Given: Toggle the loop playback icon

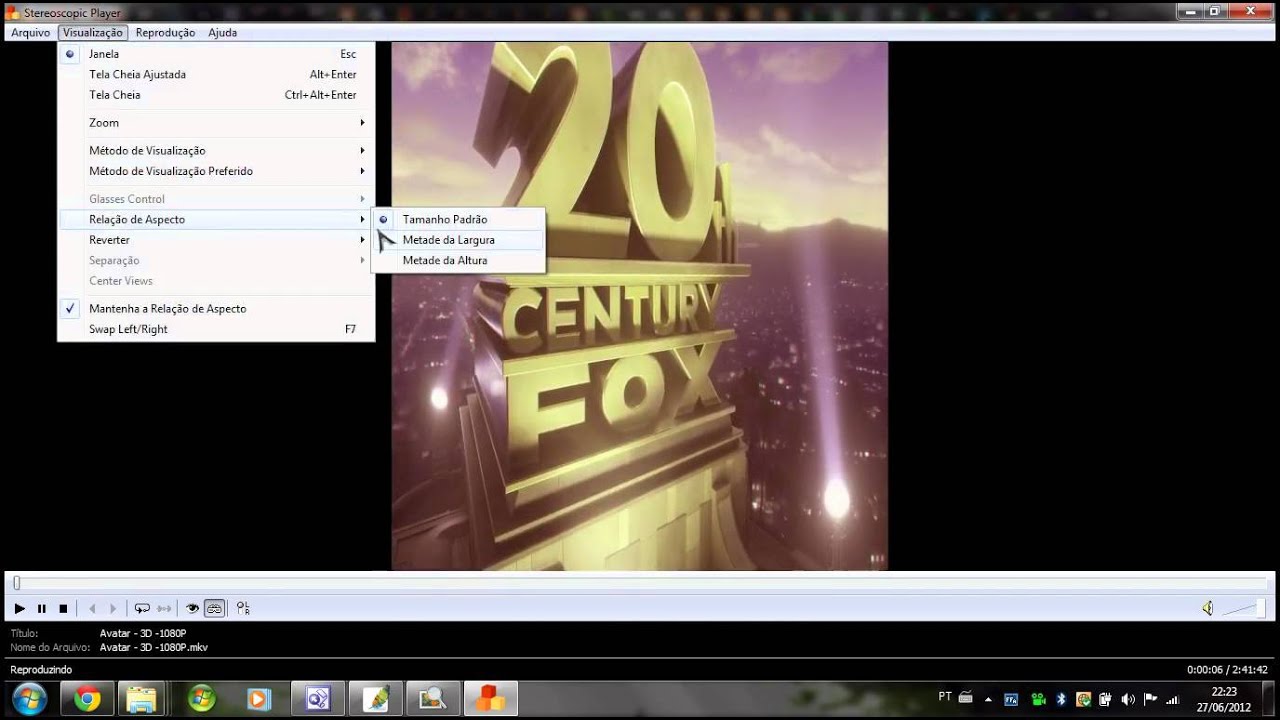Looking at the screenshot, I should (142, 608).
